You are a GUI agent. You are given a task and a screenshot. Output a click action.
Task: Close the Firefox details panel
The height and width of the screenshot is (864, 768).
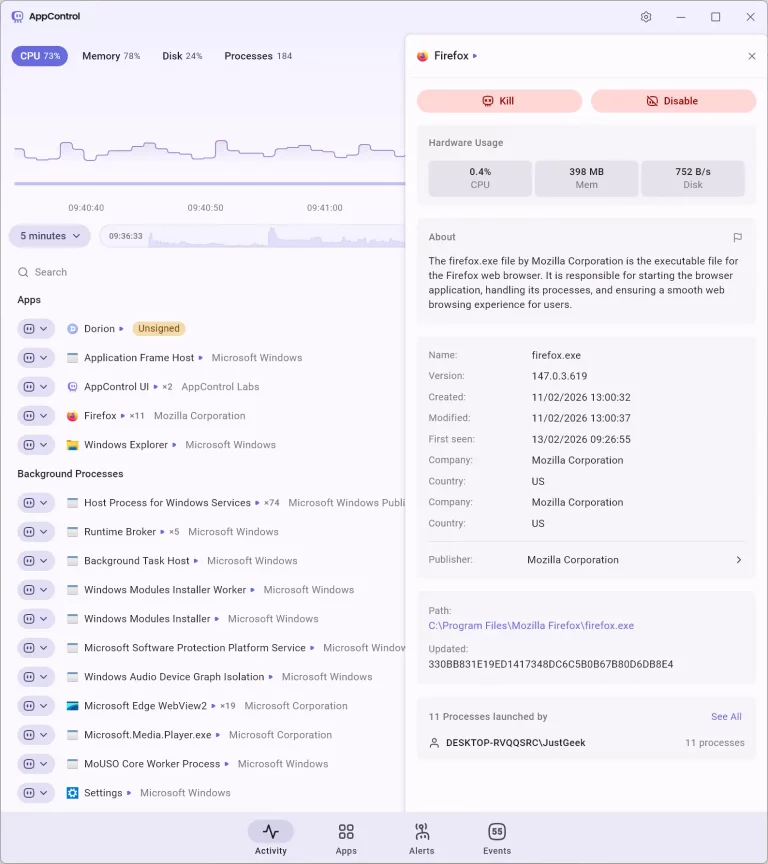click(x=752, y=56)
